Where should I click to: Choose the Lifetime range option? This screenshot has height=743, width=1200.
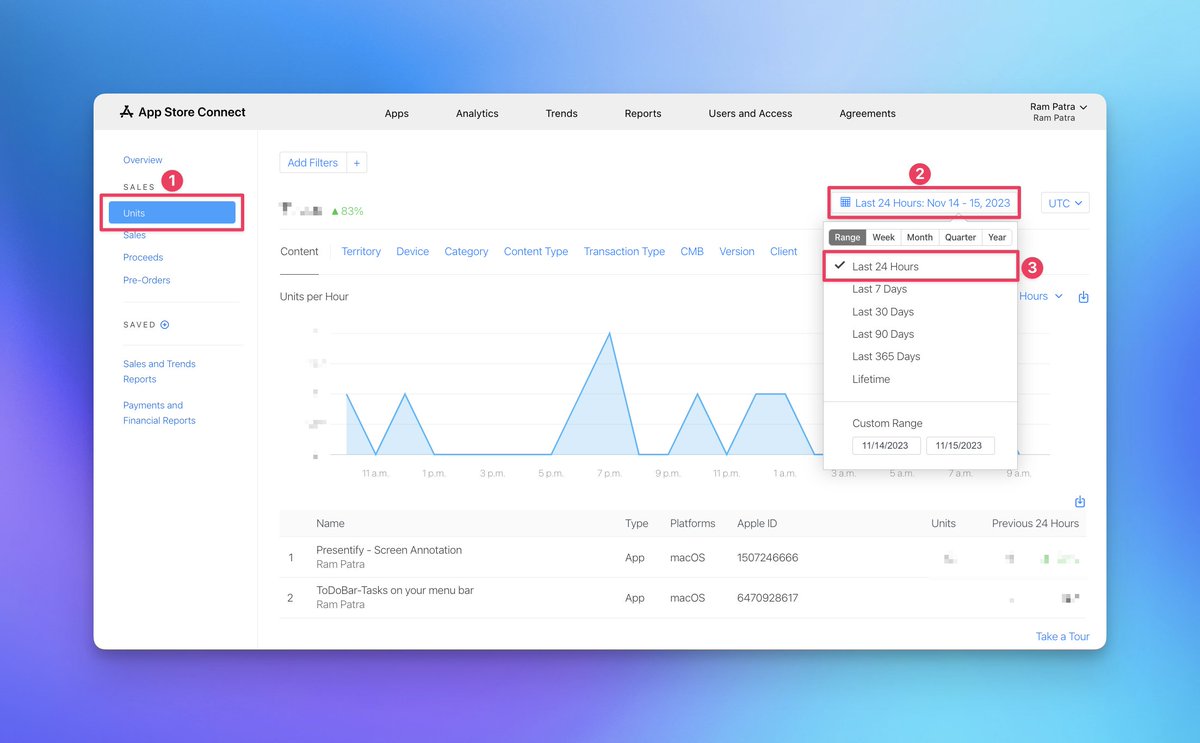(871, 380)
